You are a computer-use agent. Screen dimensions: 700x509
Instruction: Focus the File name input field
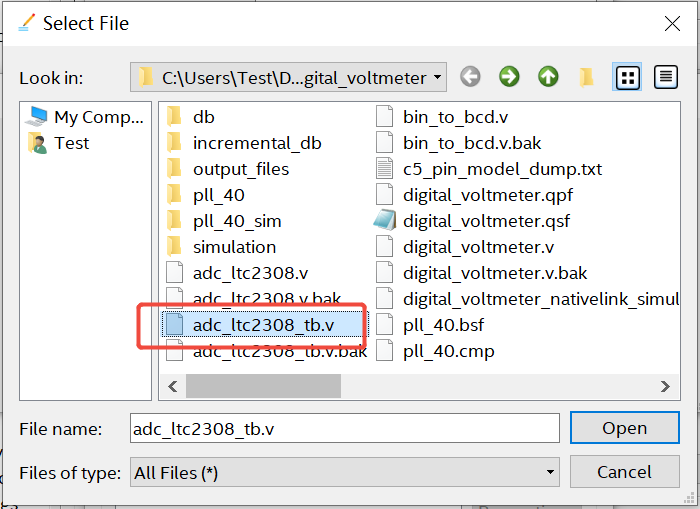pos(345,428)
